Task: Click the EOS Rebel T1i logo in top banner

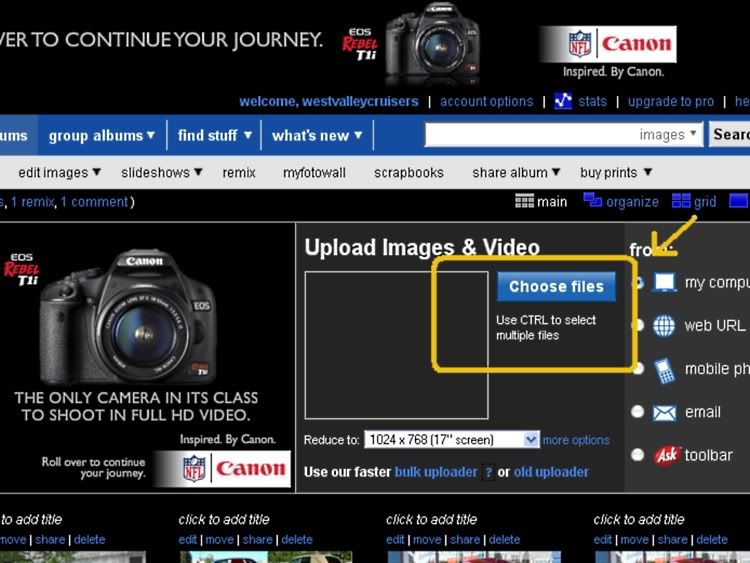Action: click(x=360, y=44)
